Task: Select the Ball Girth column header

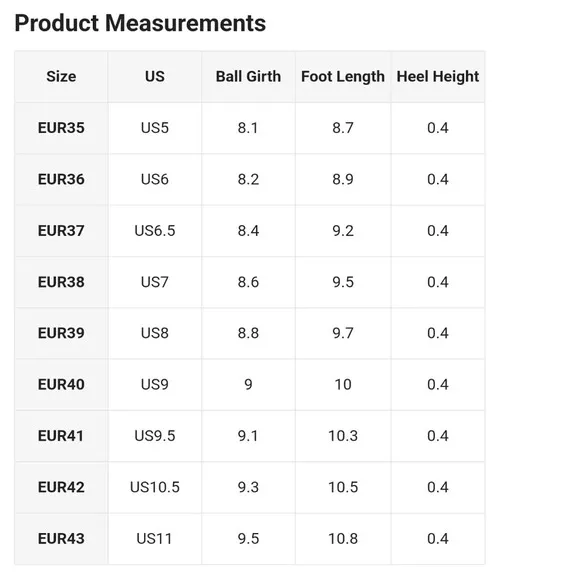Action: [x=248, y=77]
